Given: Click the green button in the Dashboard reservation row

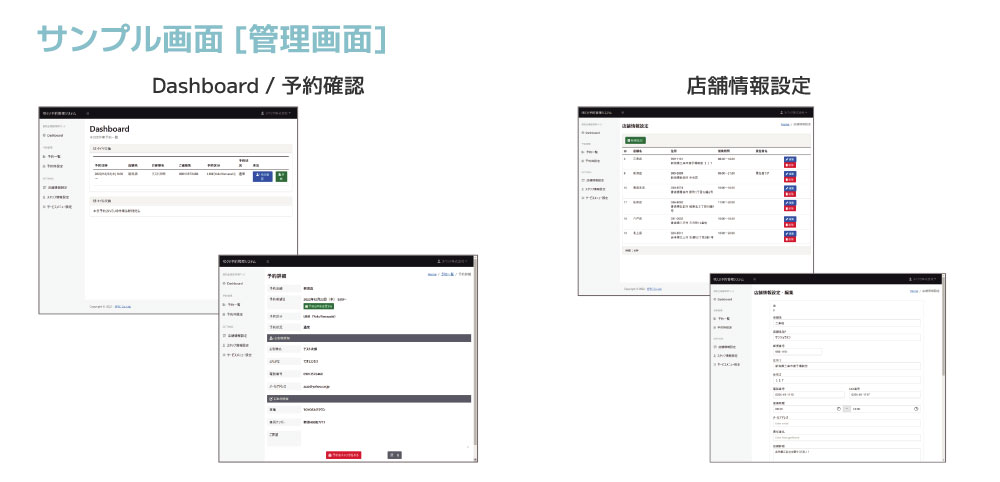Looking at the screenshot, I should (x=281, y=176).
